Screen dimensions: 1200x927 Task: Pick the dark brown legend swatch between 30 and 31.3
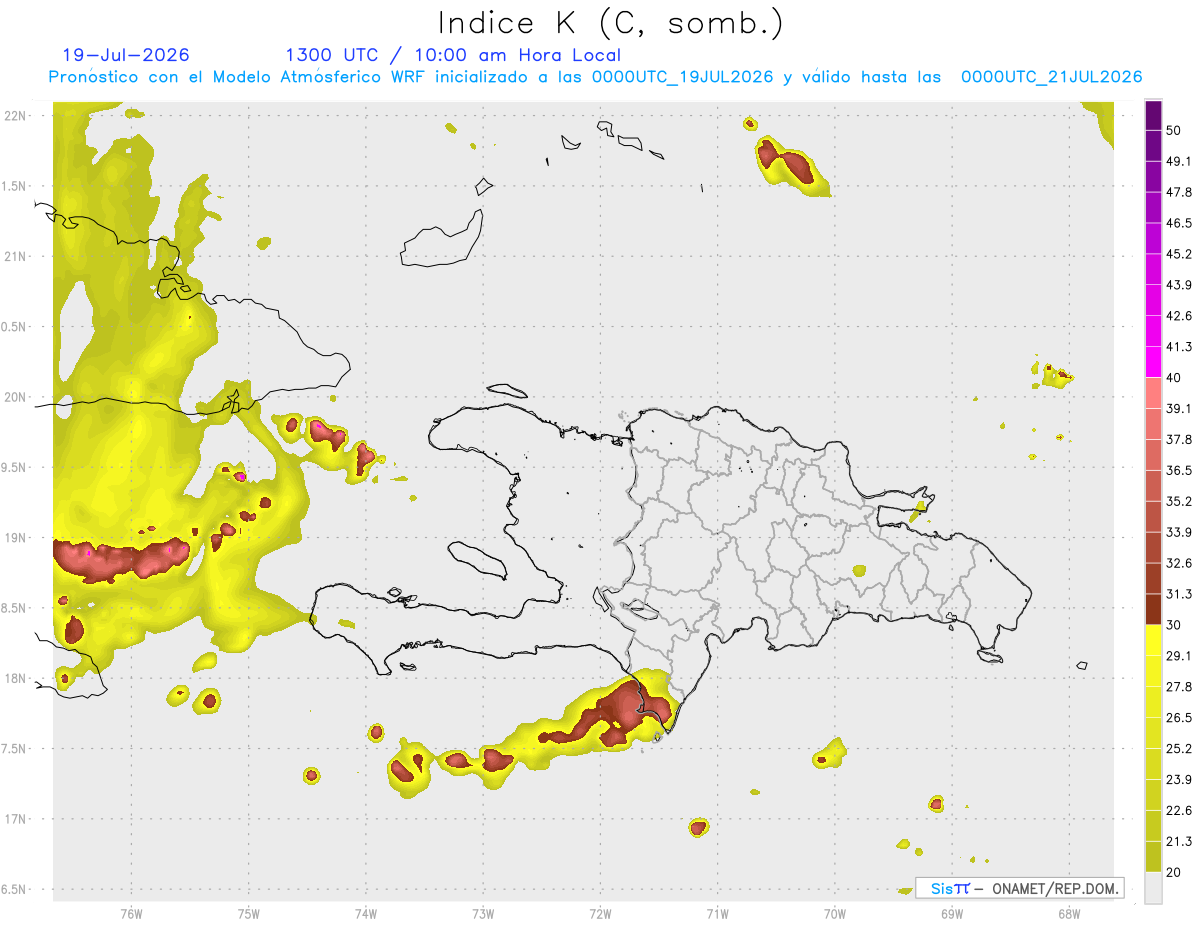point(1153,609)
